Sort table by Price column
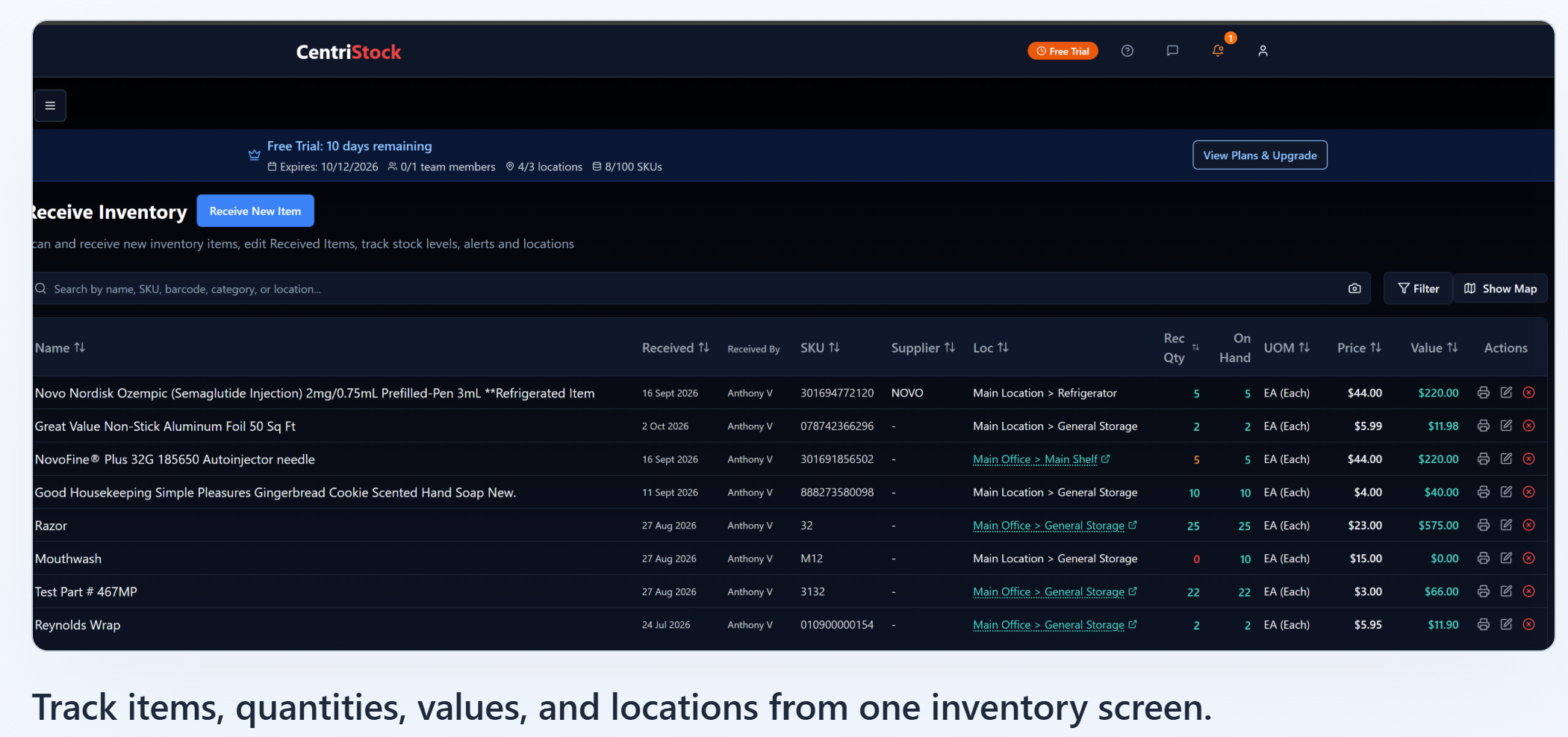 [x=1359, y=348]
